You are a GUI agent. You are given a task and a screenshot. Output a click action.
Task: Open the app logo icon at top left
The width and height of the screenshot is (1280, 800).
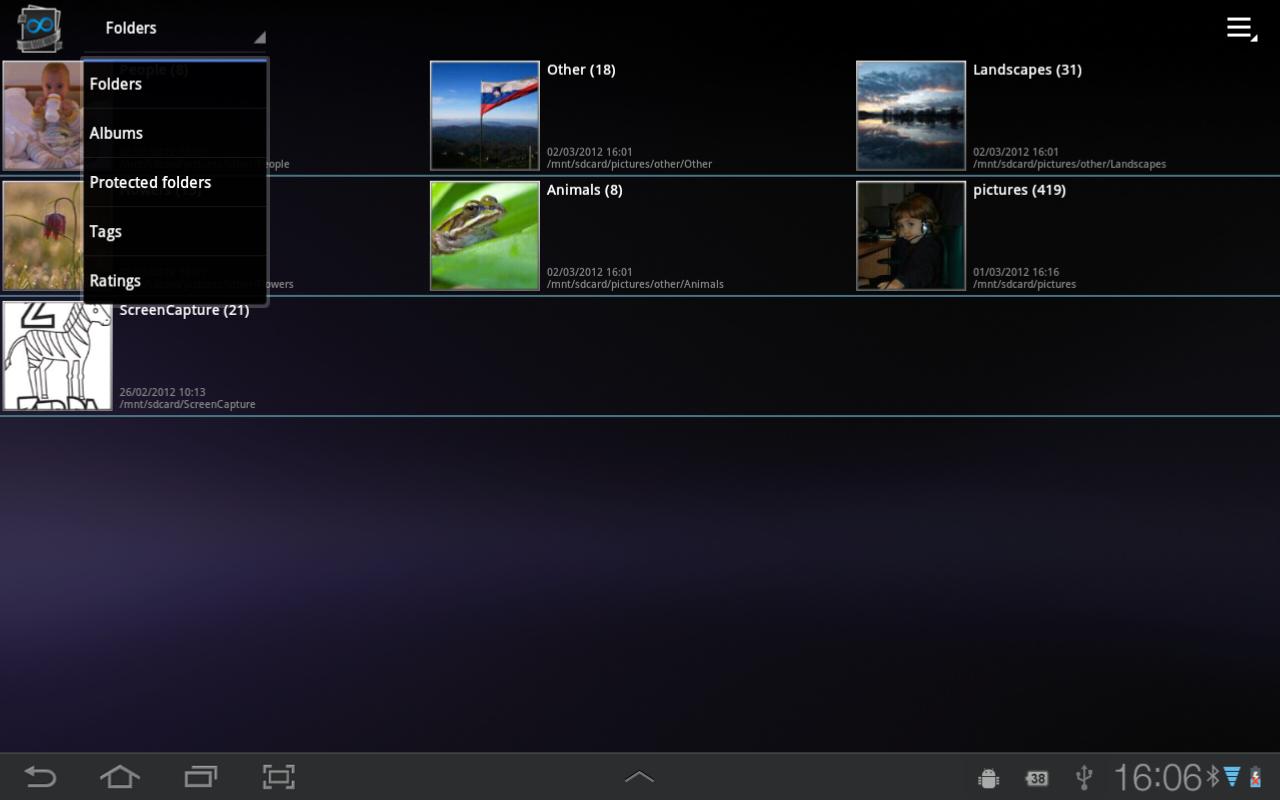tap(39, 28)
